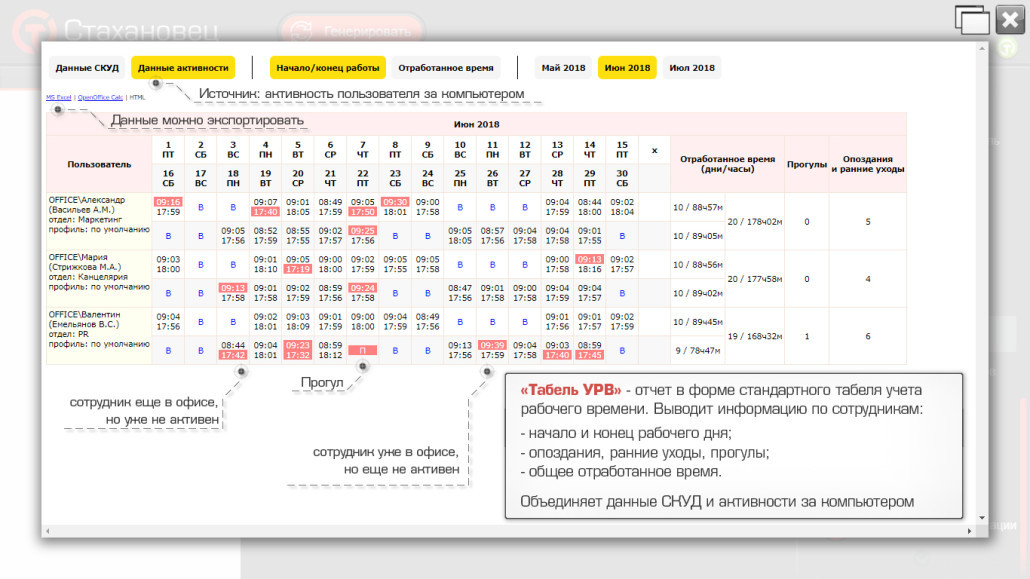
Task: Select the OFFICE\Мария user cell
Action: (x=99, y=279)
